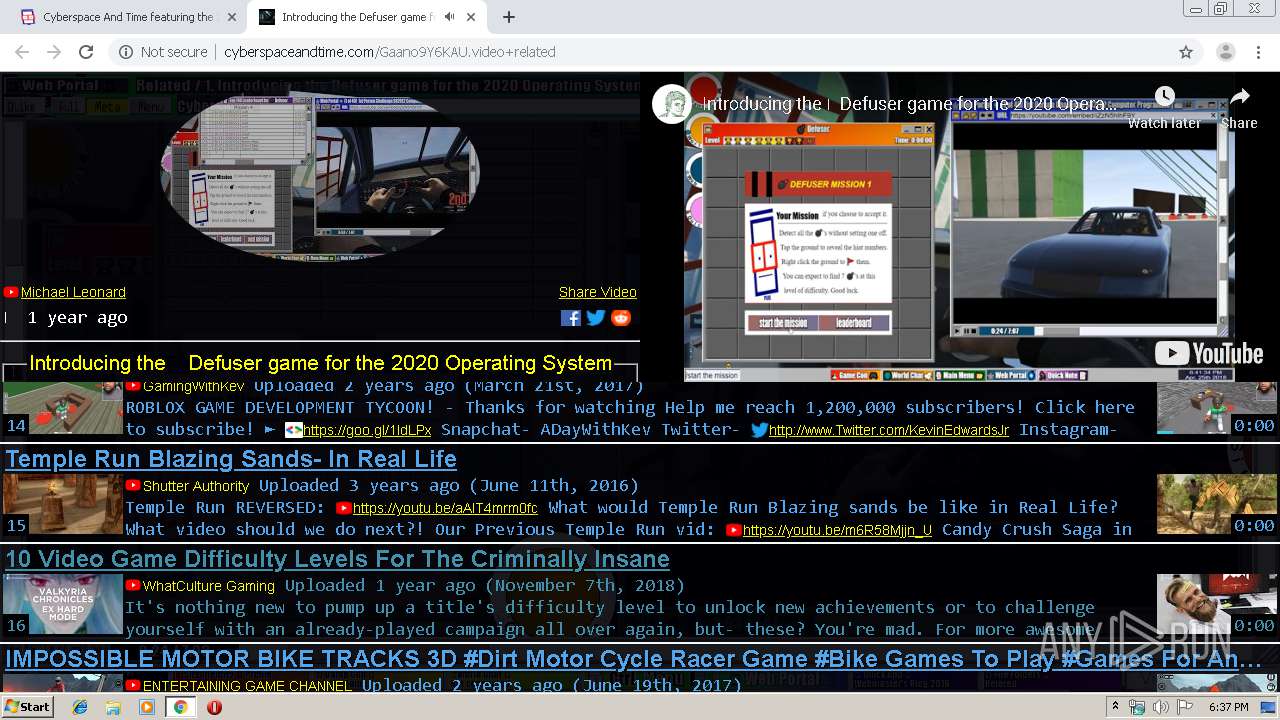Click the YouTube icon before WhatCulture Gaming

[x=133, y=586]
